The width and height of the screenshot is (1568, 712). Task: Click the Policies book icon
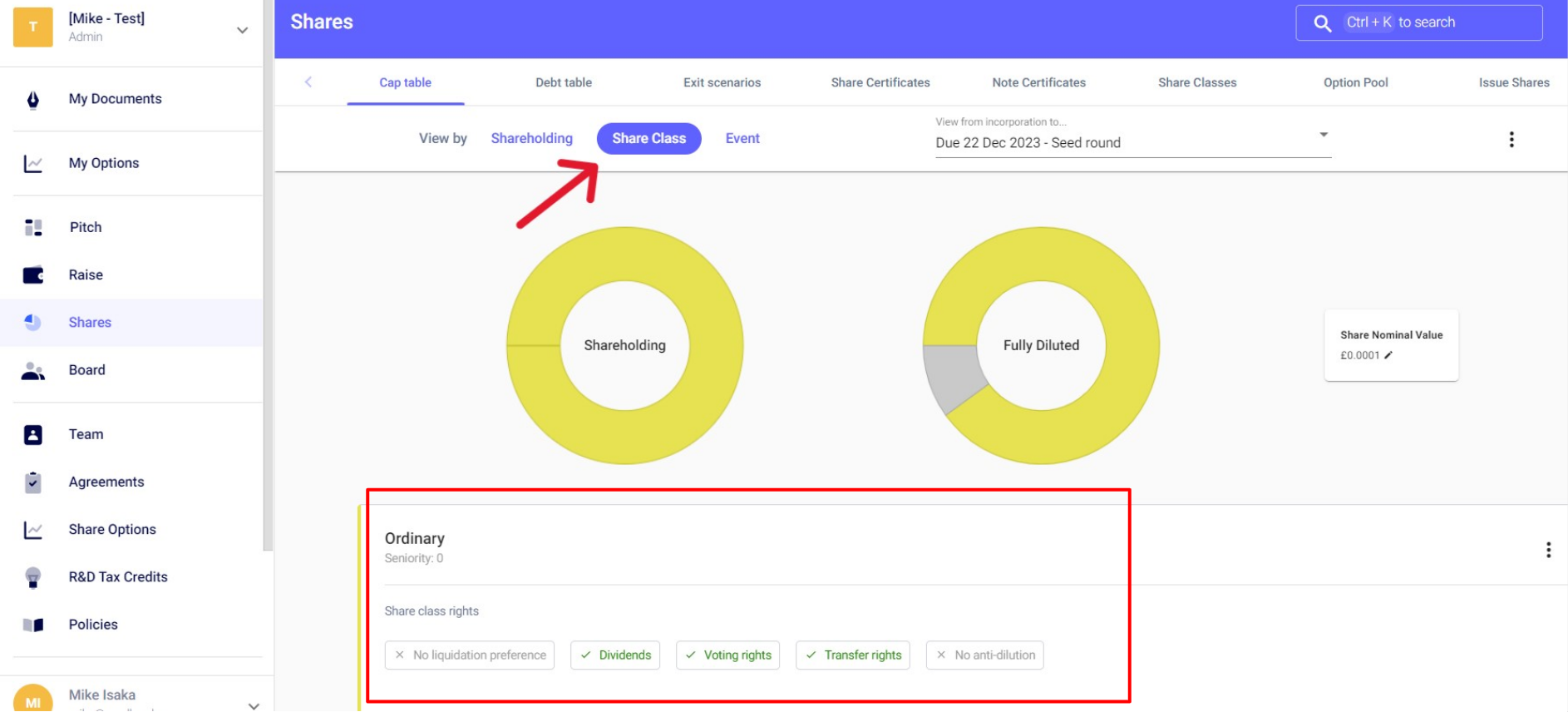point(33,625)
